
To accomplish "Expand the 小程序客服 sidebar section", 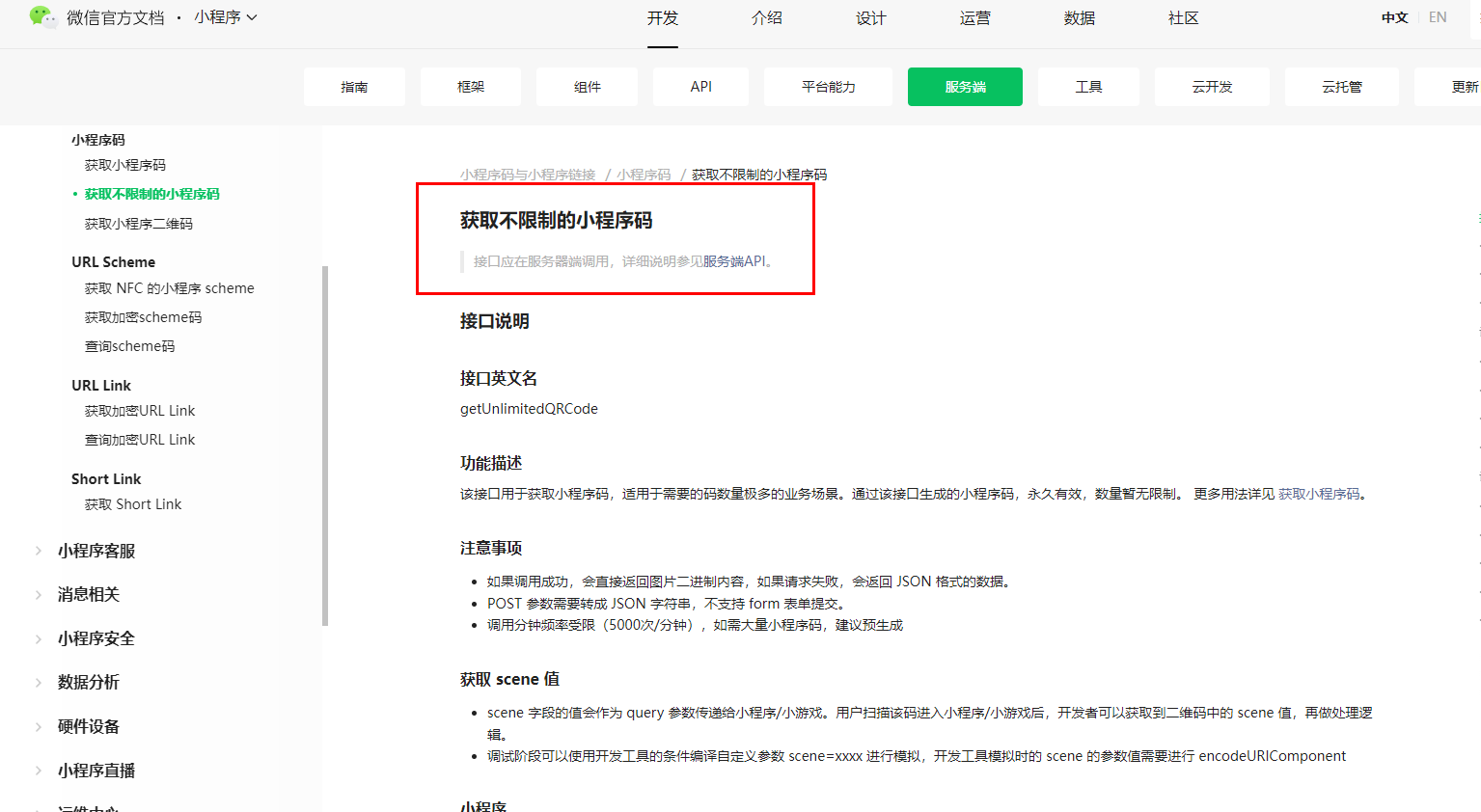I will (96, 551).
